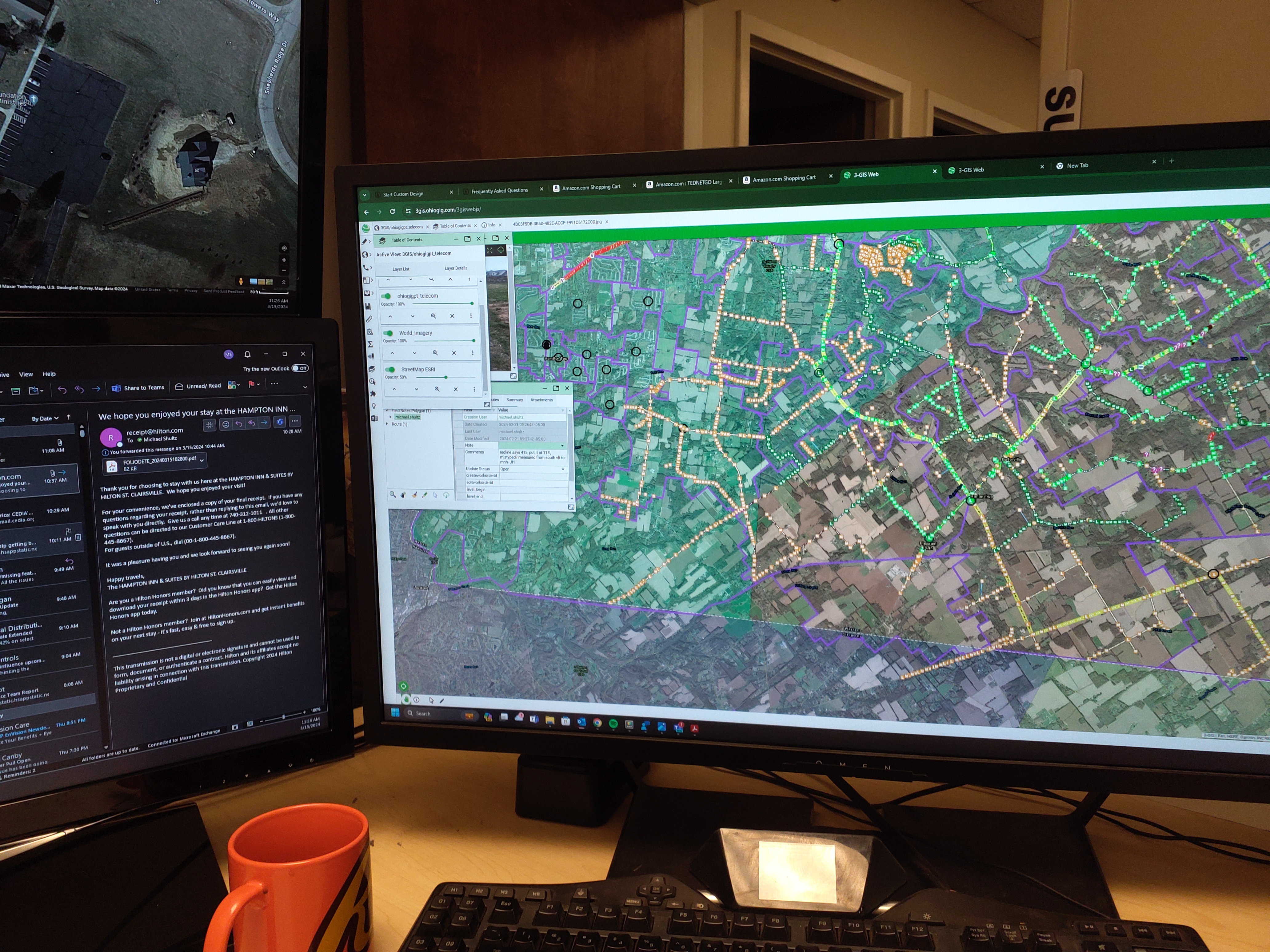Zoom to World_Imagery layer magnifier icon
The image size is (1270, 952).
tap(435, 353)
